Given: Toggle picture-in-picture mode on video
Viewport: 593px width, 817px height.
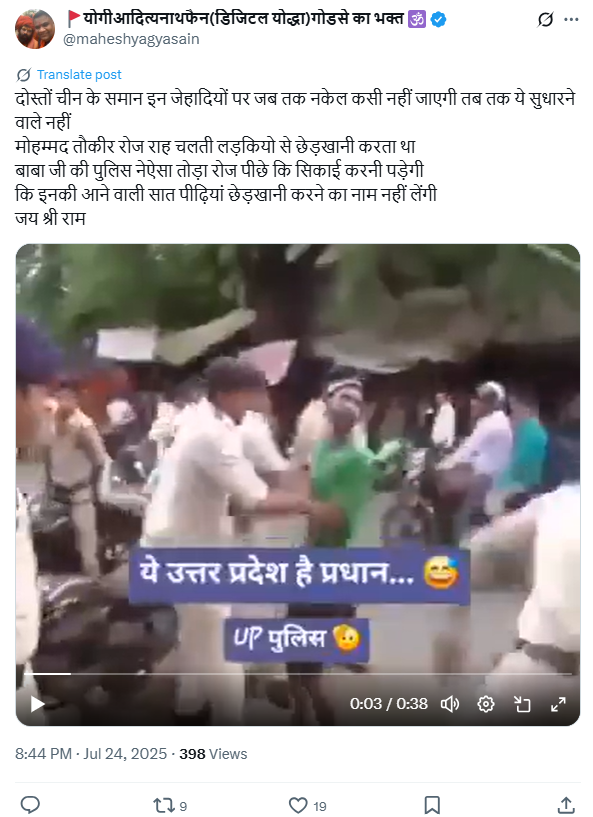Looking at the screenshot, I should pyautogui.click(x=522, y=704).
